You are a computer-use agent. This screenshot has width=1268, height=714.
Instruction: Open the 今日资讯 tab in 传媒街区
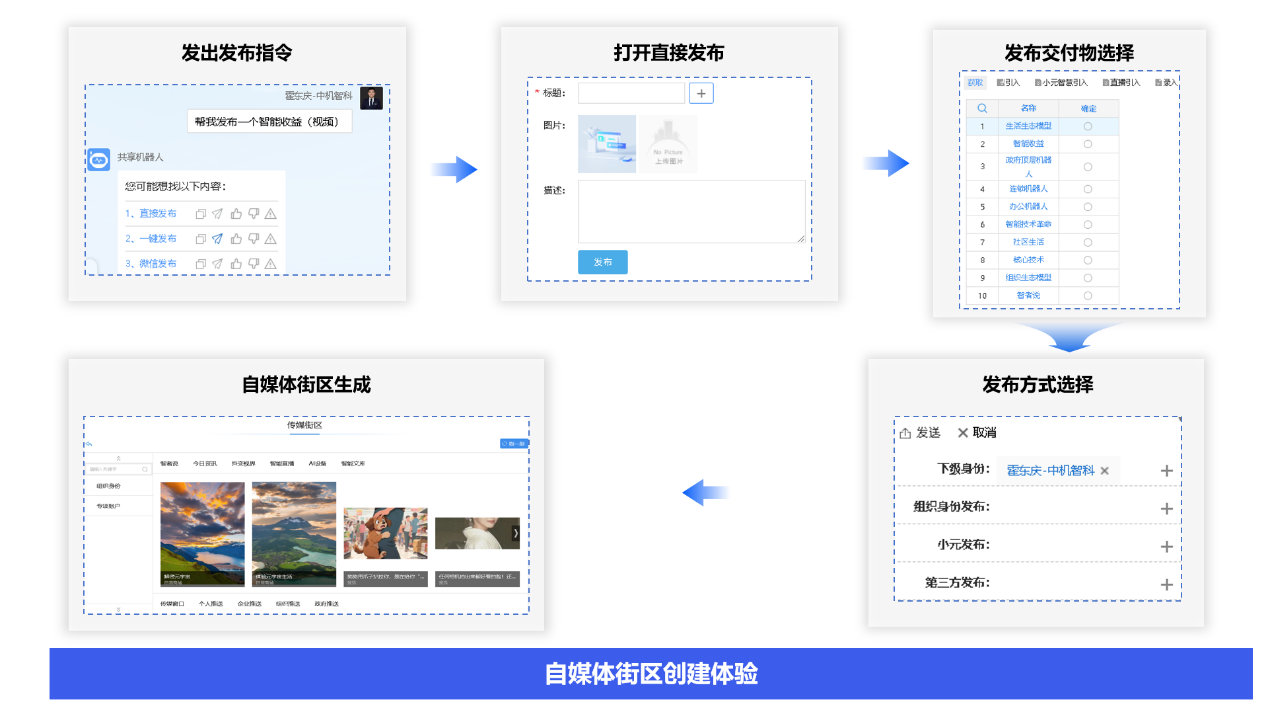coord(205,464)
